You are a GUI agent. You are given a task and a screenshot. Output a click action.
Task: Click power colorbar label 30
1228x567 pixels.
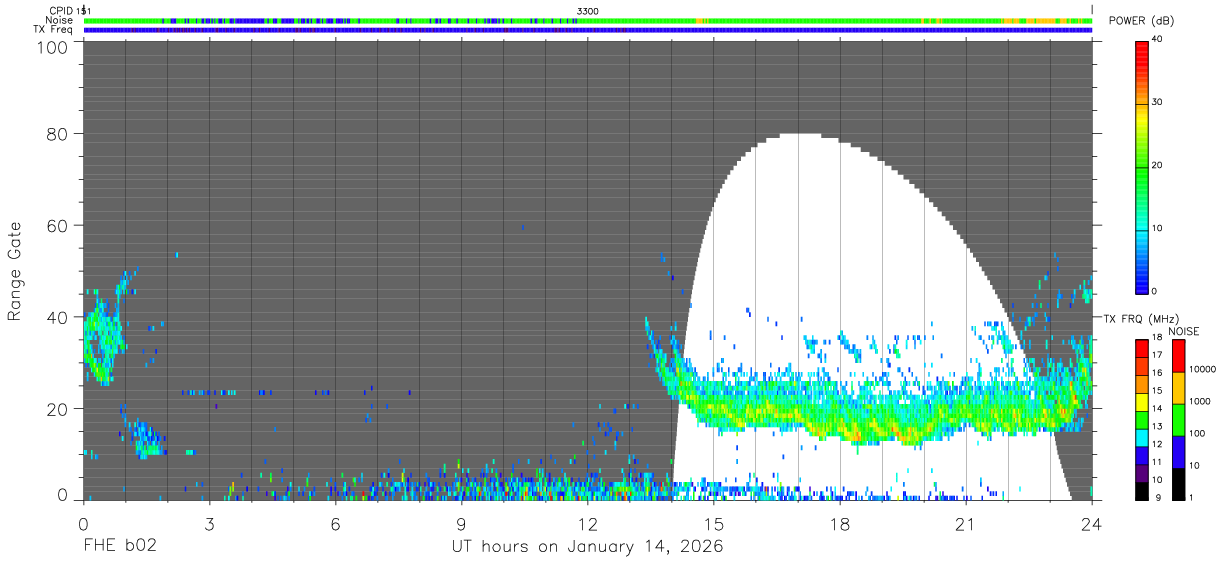pyautogui.click(x=1159, y=103)
